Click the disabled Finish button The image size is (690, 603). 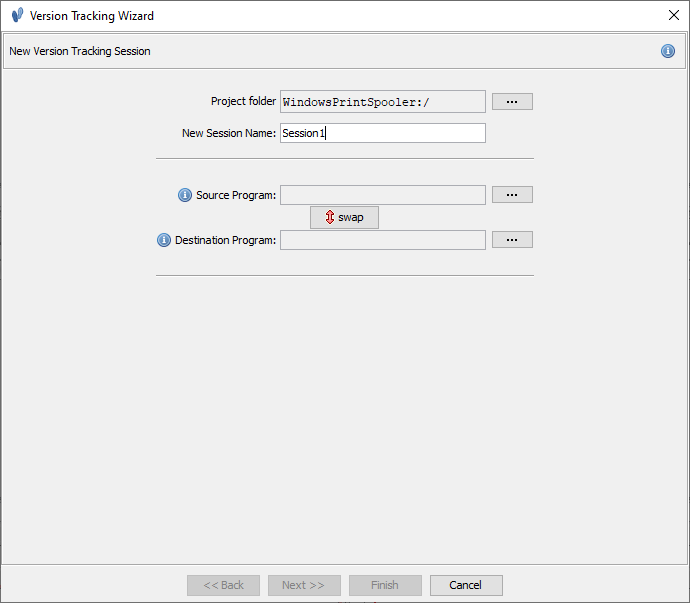pos(385,585)
